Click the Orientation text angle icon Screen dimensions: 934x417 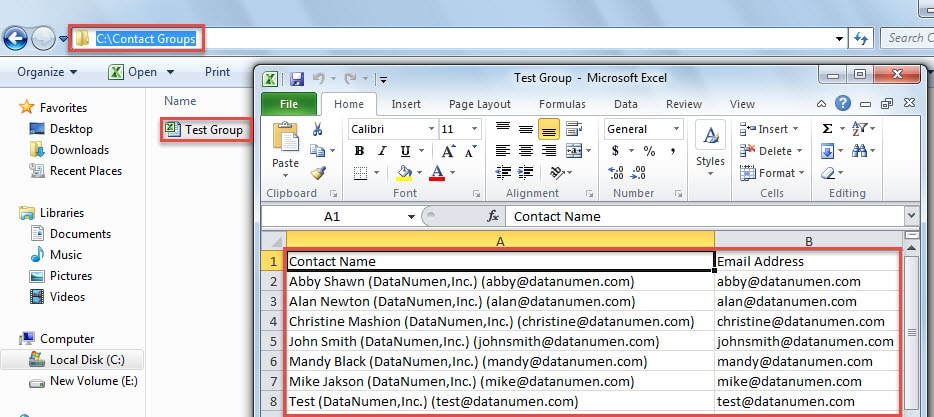pos(557,173)
